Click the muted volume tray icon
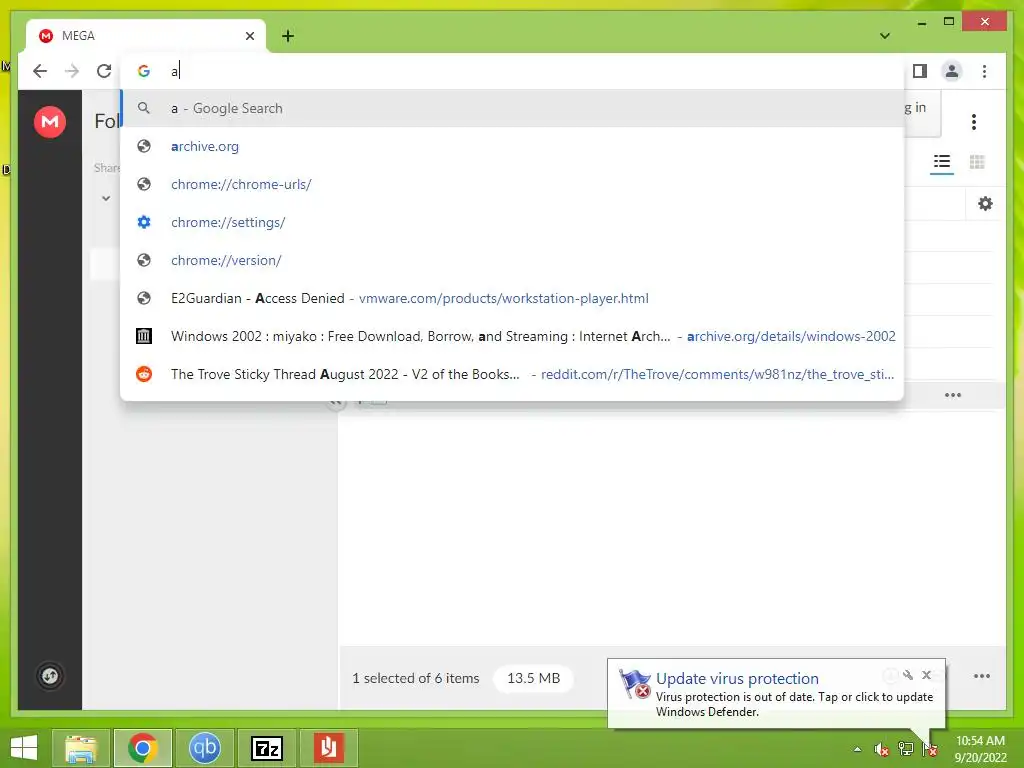Image resolution: width=1024 pixels, height=768 pixels. pyautogui.click(x=881, y=749)
